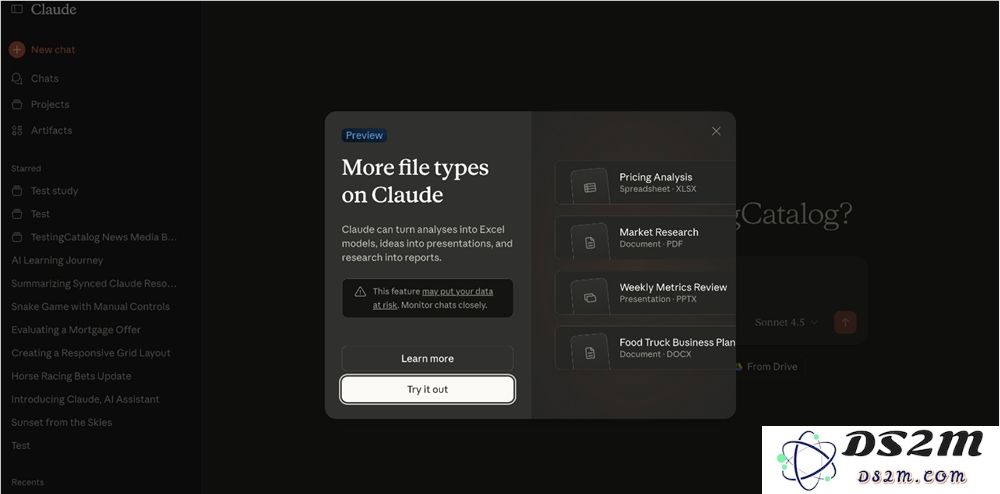Screen dimensions: 1000x494
Task: Click the From Drive option
Action: (771, 367)
